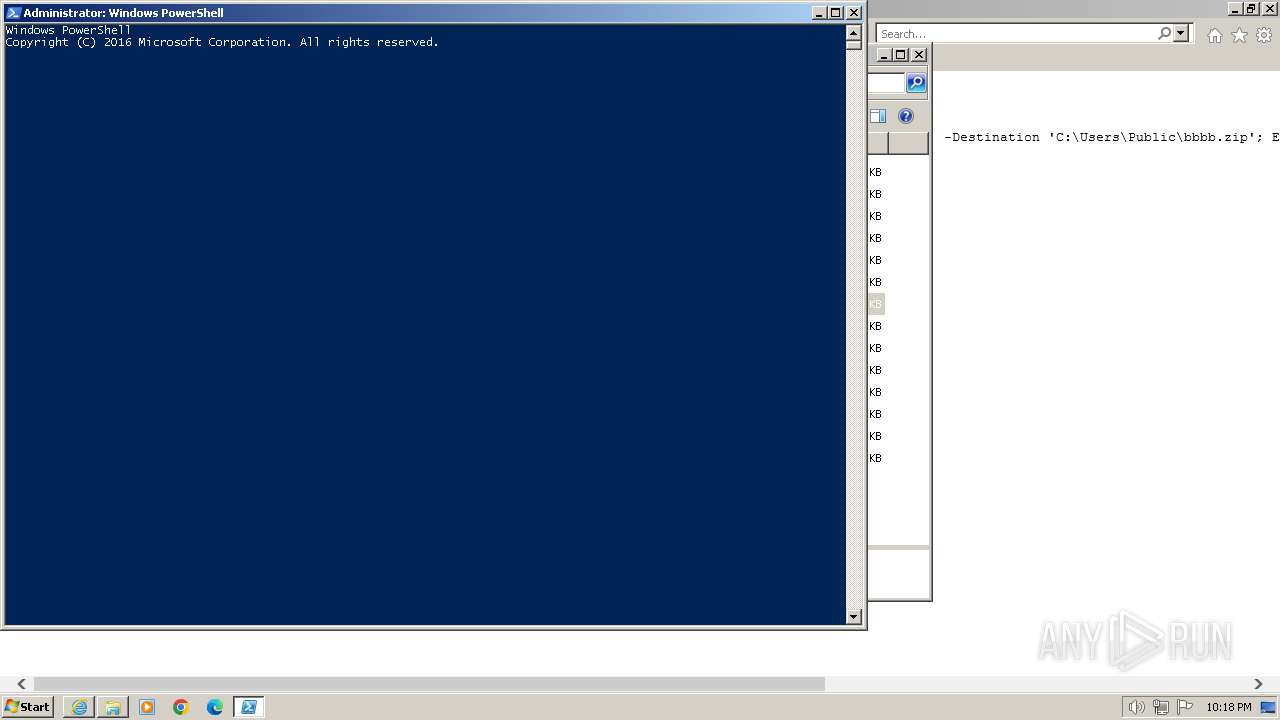Toggle the Explorer preview pane icon
This screenshot has width=1280, height=720.
[x=877, y=116]
